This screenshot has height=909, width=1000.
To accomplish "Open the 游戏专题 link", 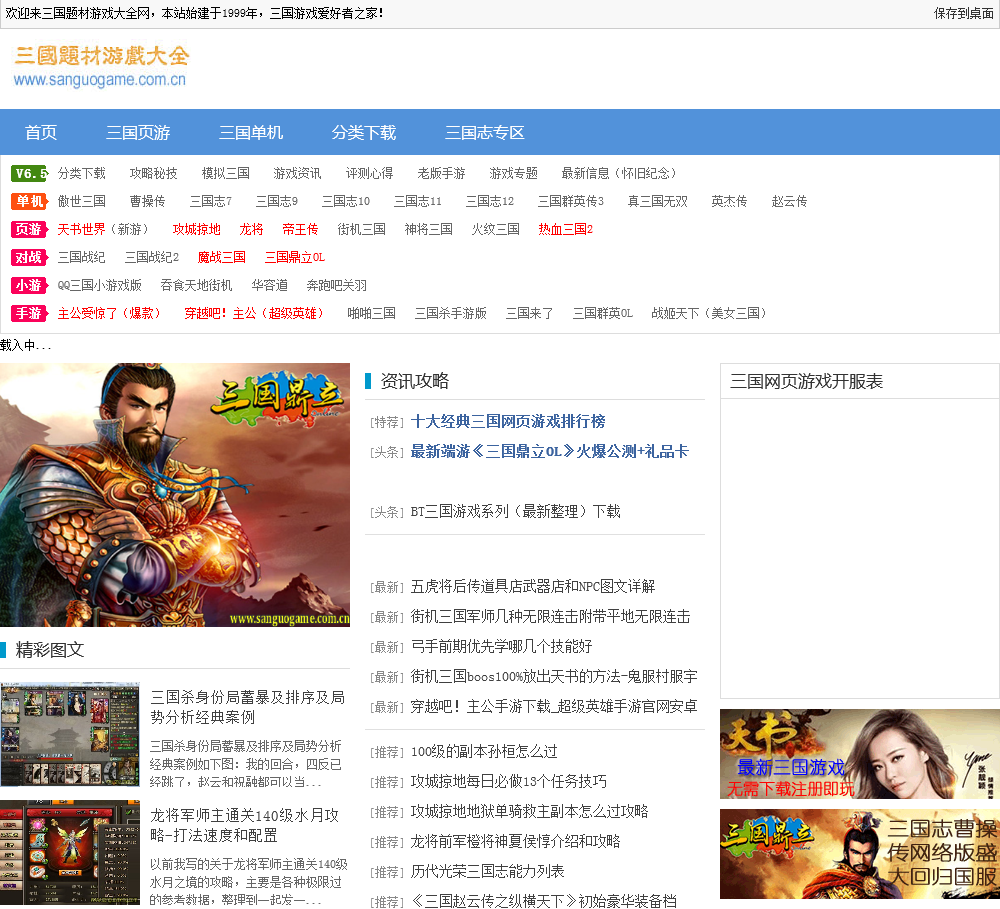I will (513, 174).
